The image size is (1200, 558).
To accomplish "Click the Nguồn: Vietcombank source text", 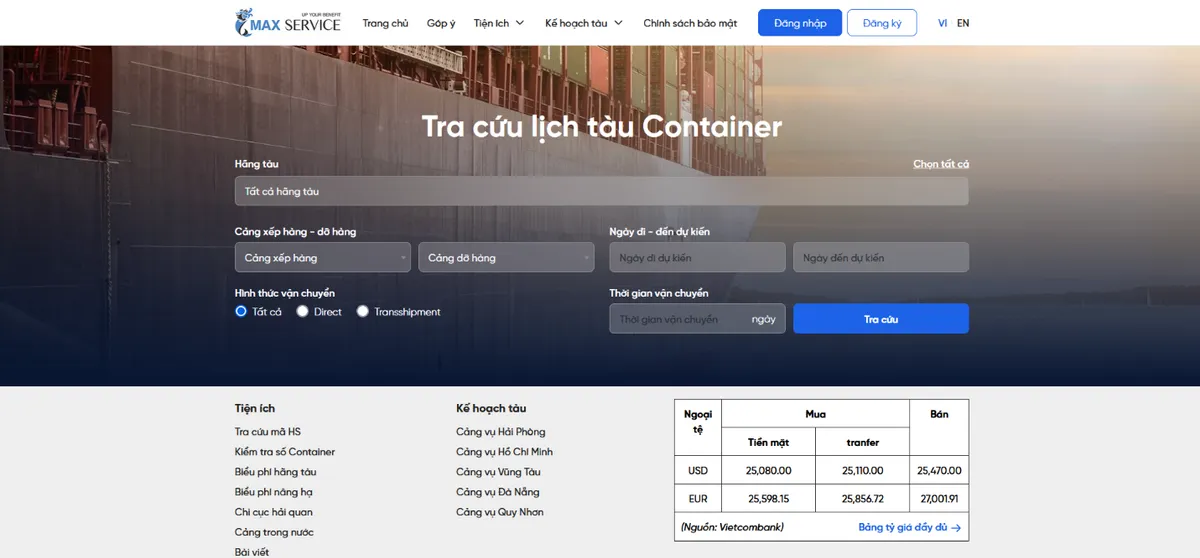I will click(732, 527).
